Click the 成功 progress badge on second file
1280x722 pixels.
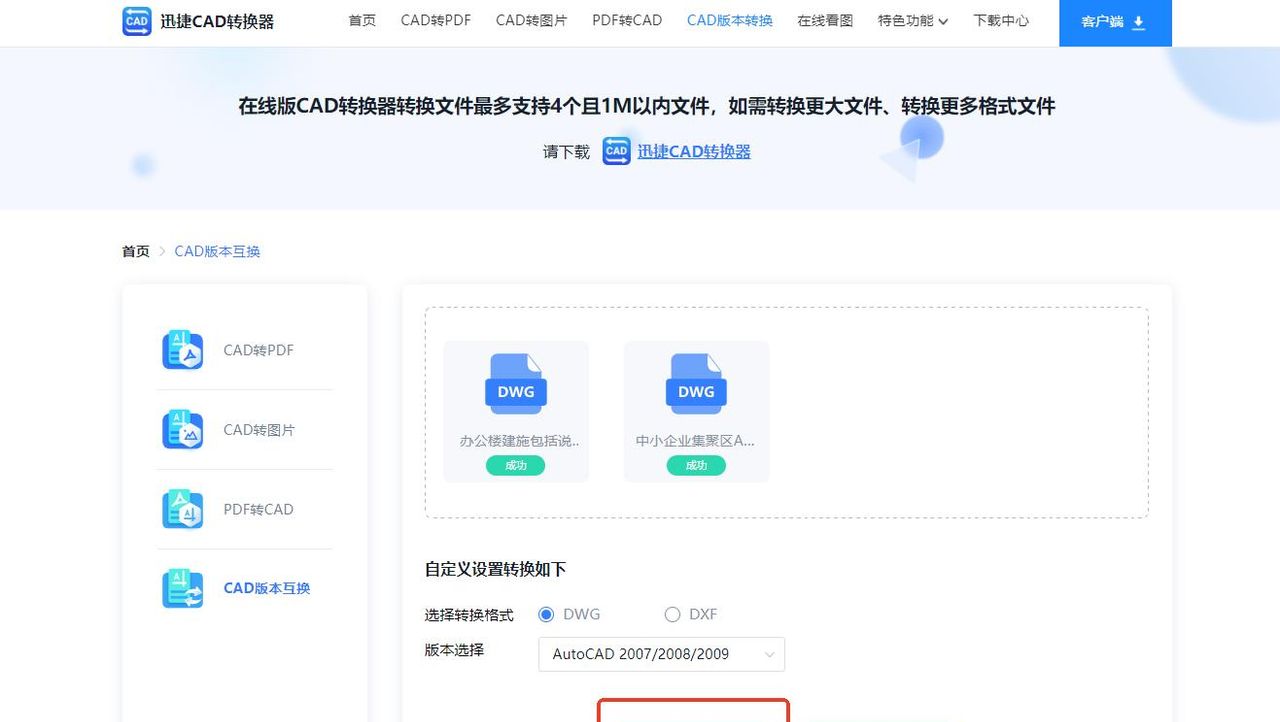pyautogui.click(x=695, y=465)
